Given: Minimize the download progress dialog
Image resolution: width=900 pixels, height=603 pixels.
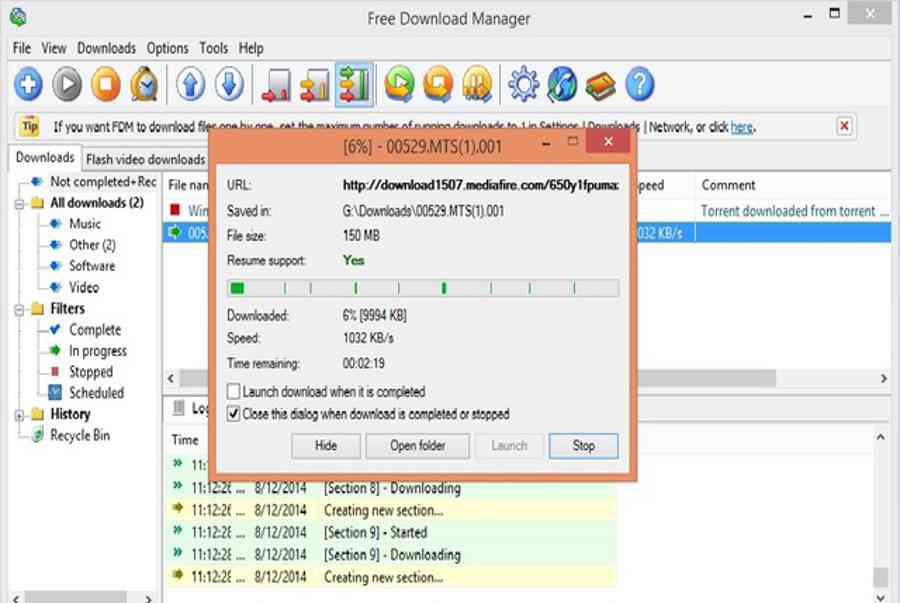Looking at the screenshot, I should tap(546, 142).
